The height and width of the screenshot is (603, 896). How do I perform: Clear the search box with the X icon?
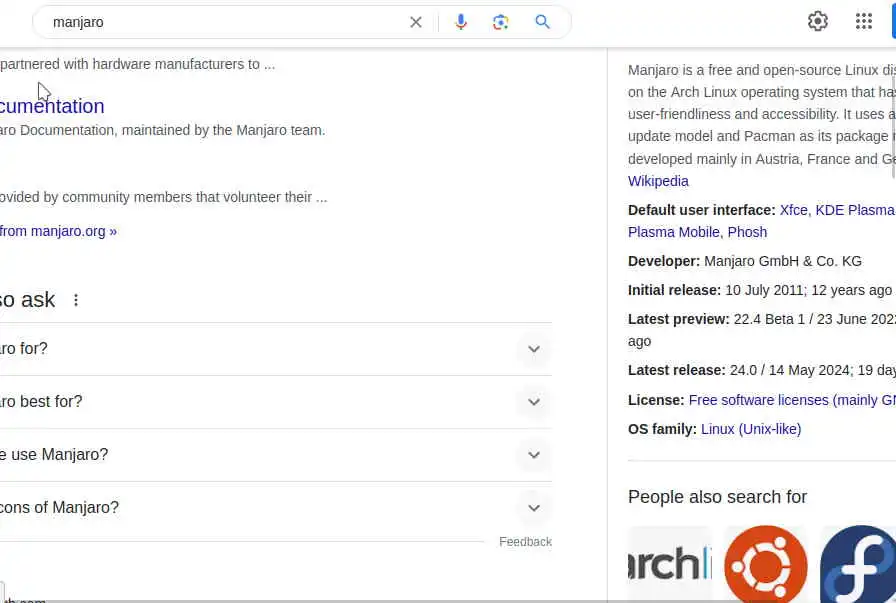[x=415, y=22]
